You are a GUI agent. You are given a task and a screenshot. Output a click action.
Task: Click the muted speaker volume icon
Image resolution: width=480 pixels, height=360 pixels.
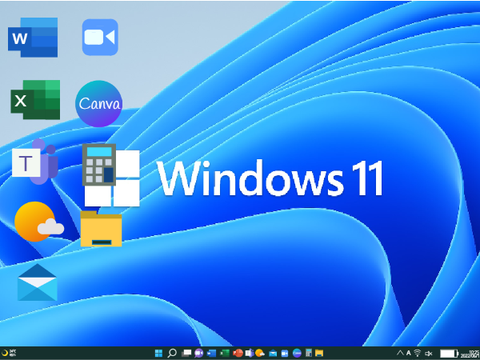click(x=428, y=353)
